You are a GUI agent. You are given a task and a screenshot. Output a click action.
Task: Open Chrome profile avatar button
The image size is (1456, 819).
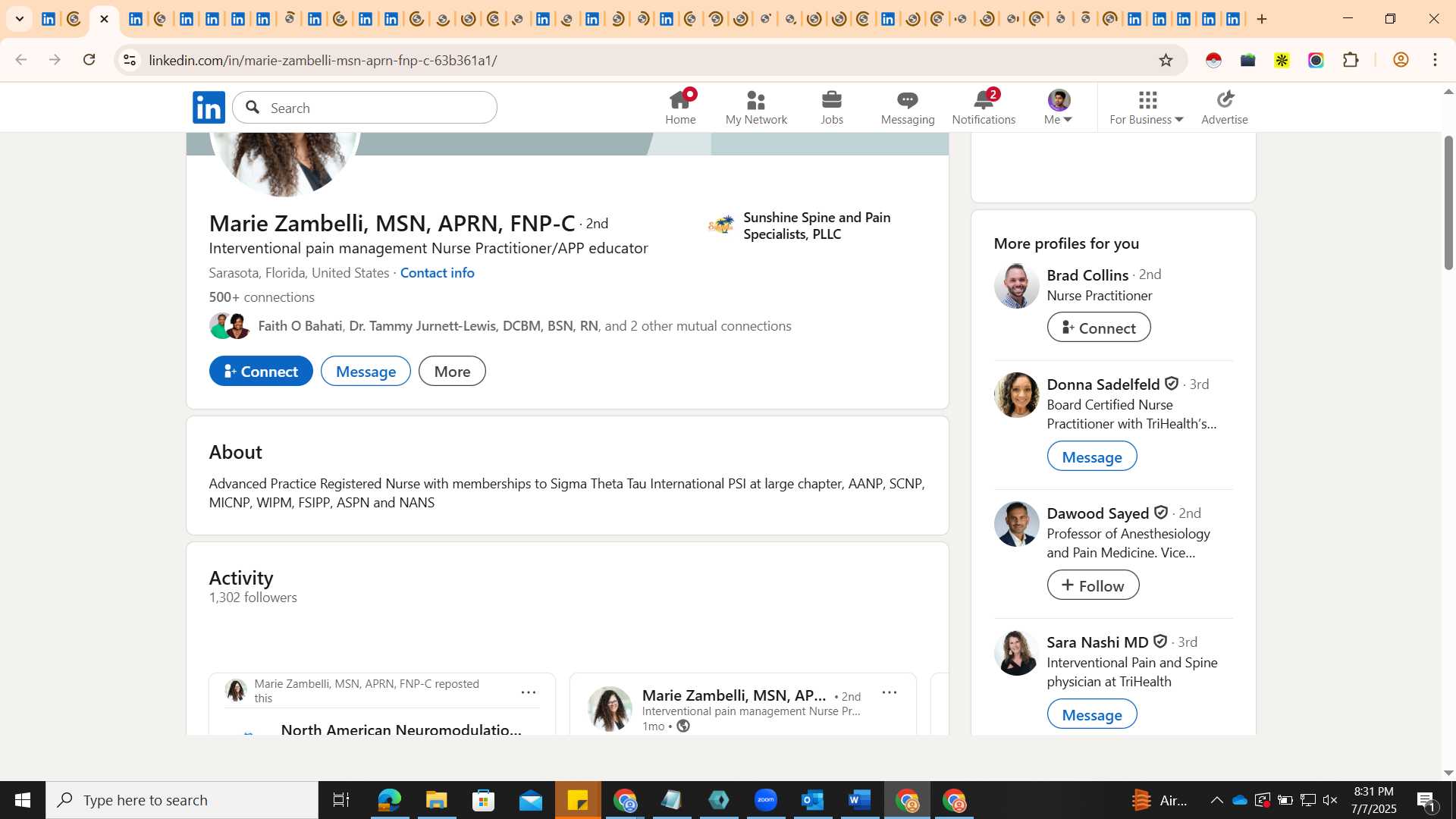[x=1401, y=60]
